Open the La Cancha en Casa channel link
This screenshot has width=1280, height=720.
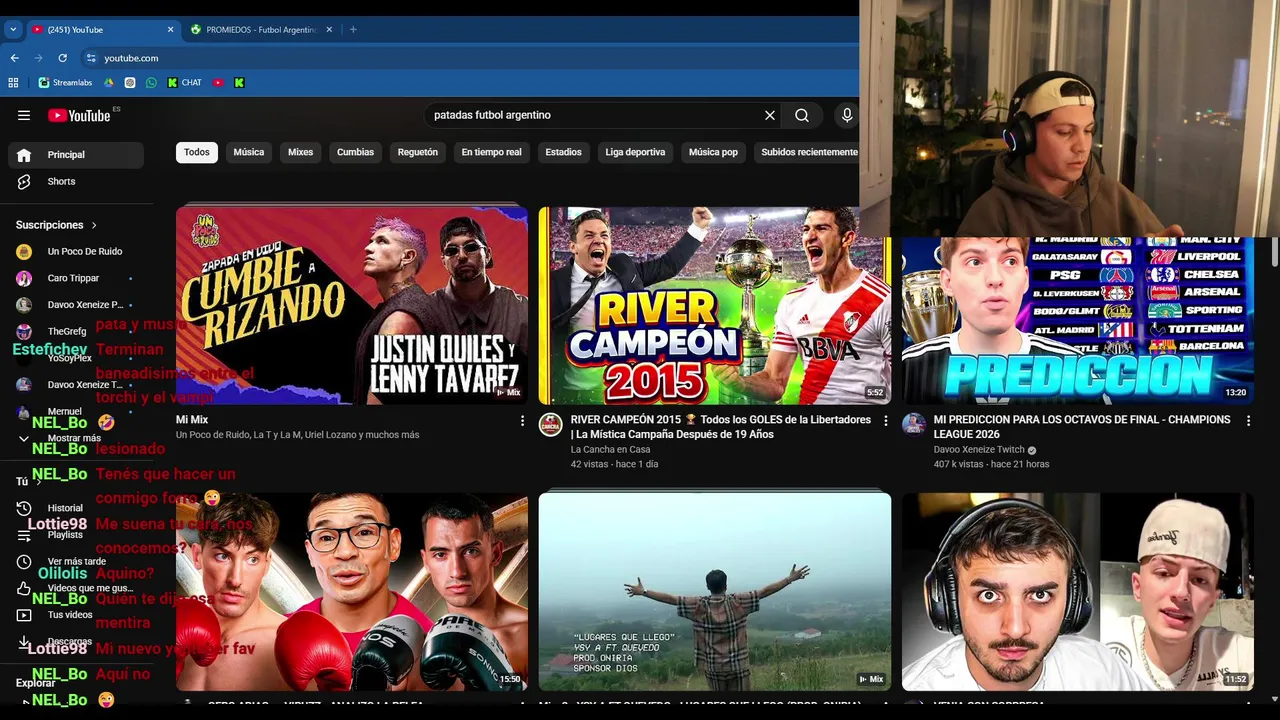(x=610, y=450)
